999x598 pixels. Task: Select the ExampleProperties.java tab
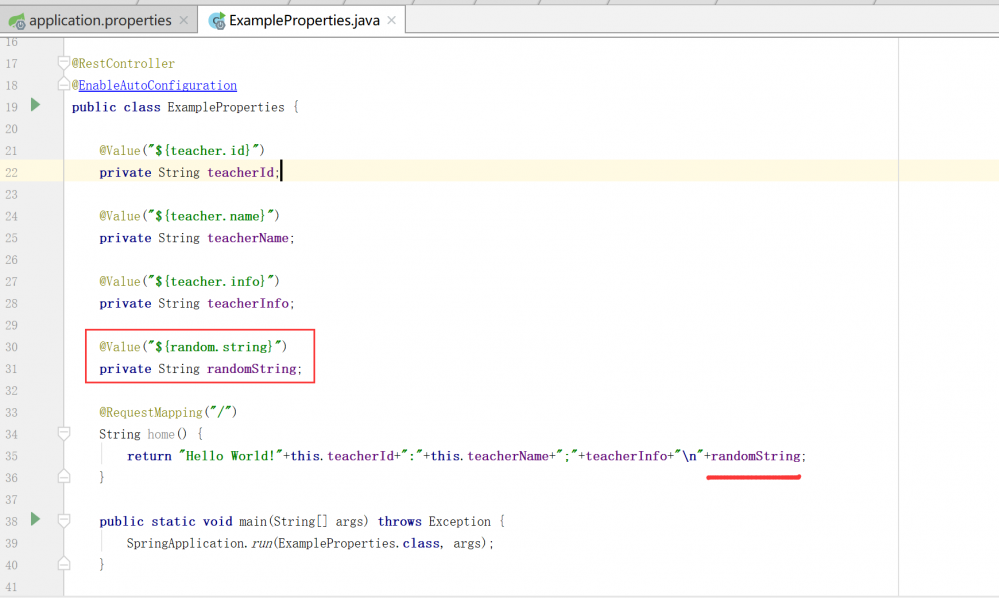coord(304,20)
